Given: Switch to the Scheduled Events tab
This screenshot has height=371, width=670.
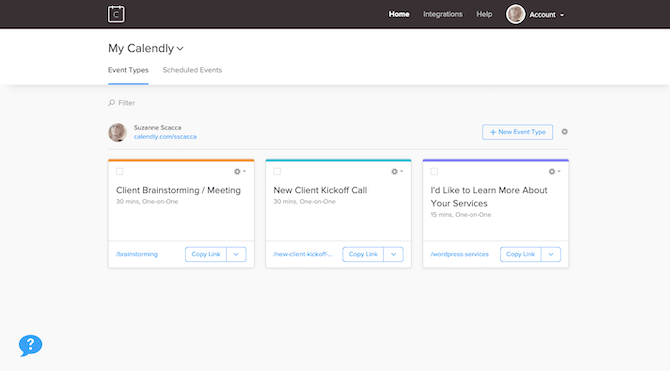Looking at the screenshot, I should click(192, 70).
